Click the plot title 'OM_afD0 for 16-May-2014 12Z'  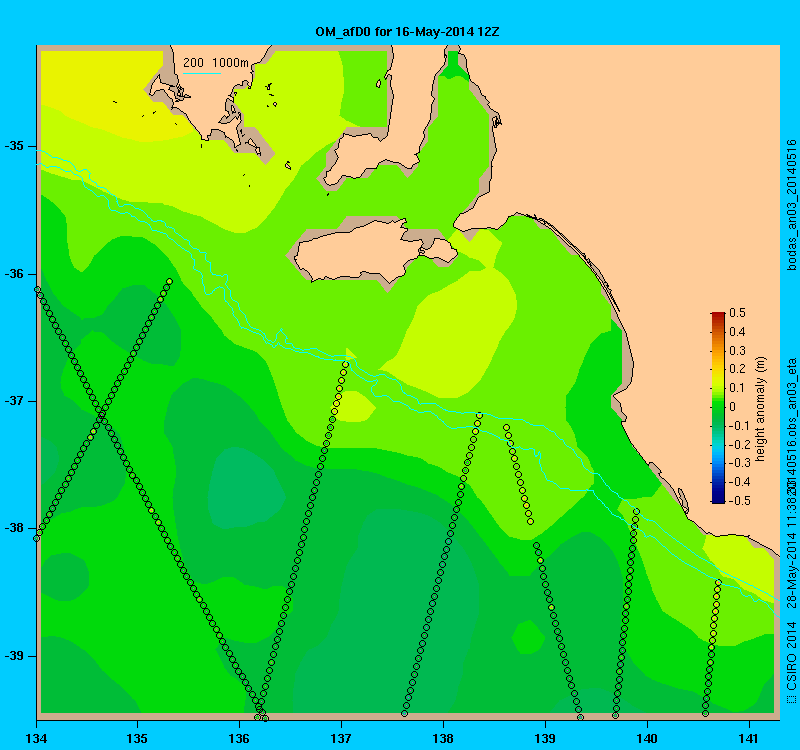(407, 32)
